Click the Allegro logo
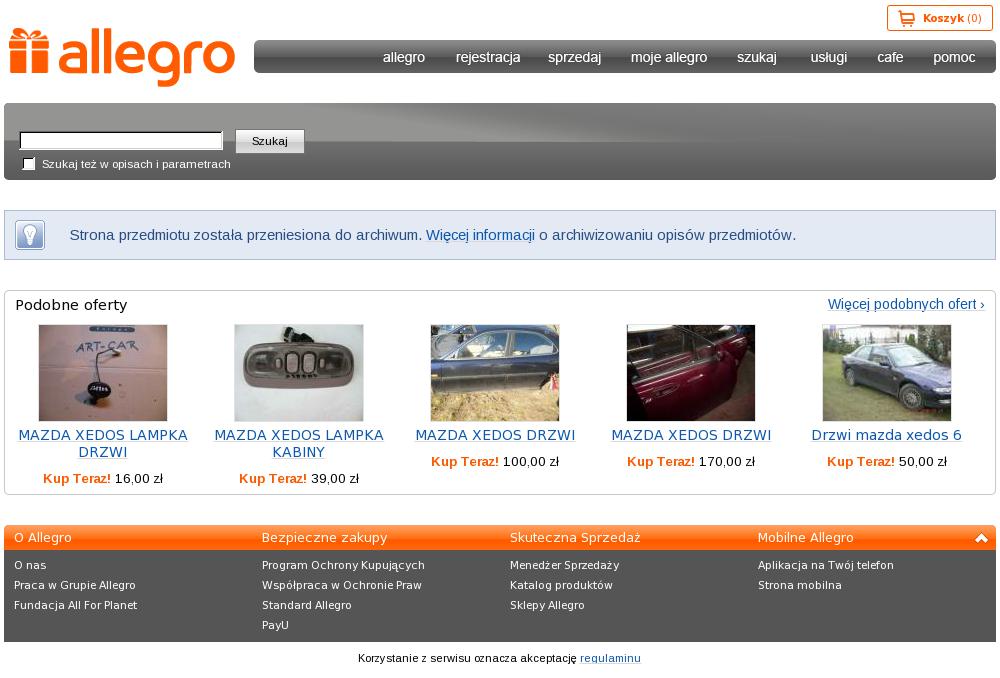 pyautogui.click(x=122, y=56)
